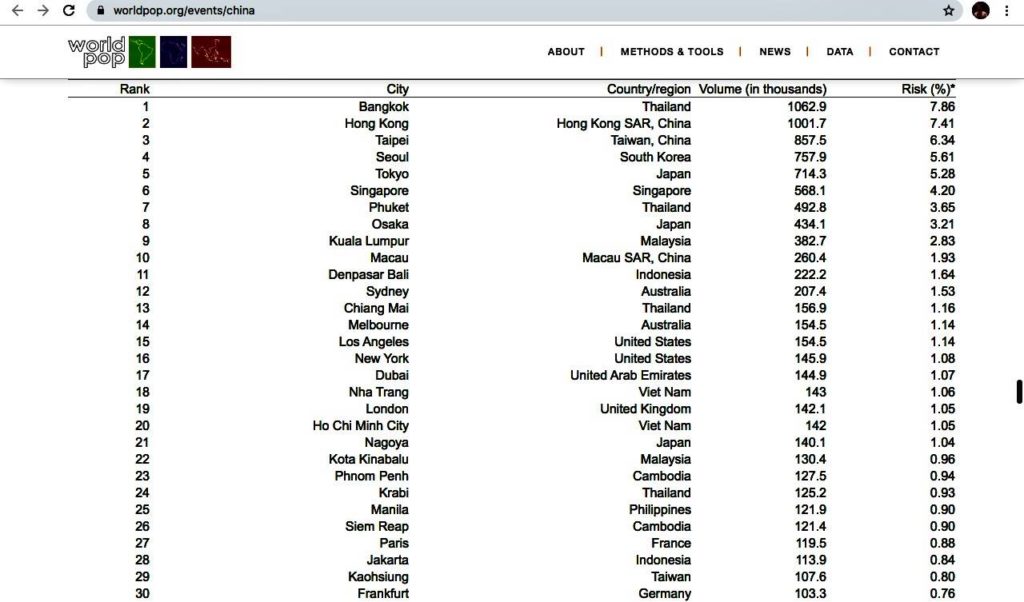Click the volume value 1062.9
1024x602 pixels.
[807, 106]
